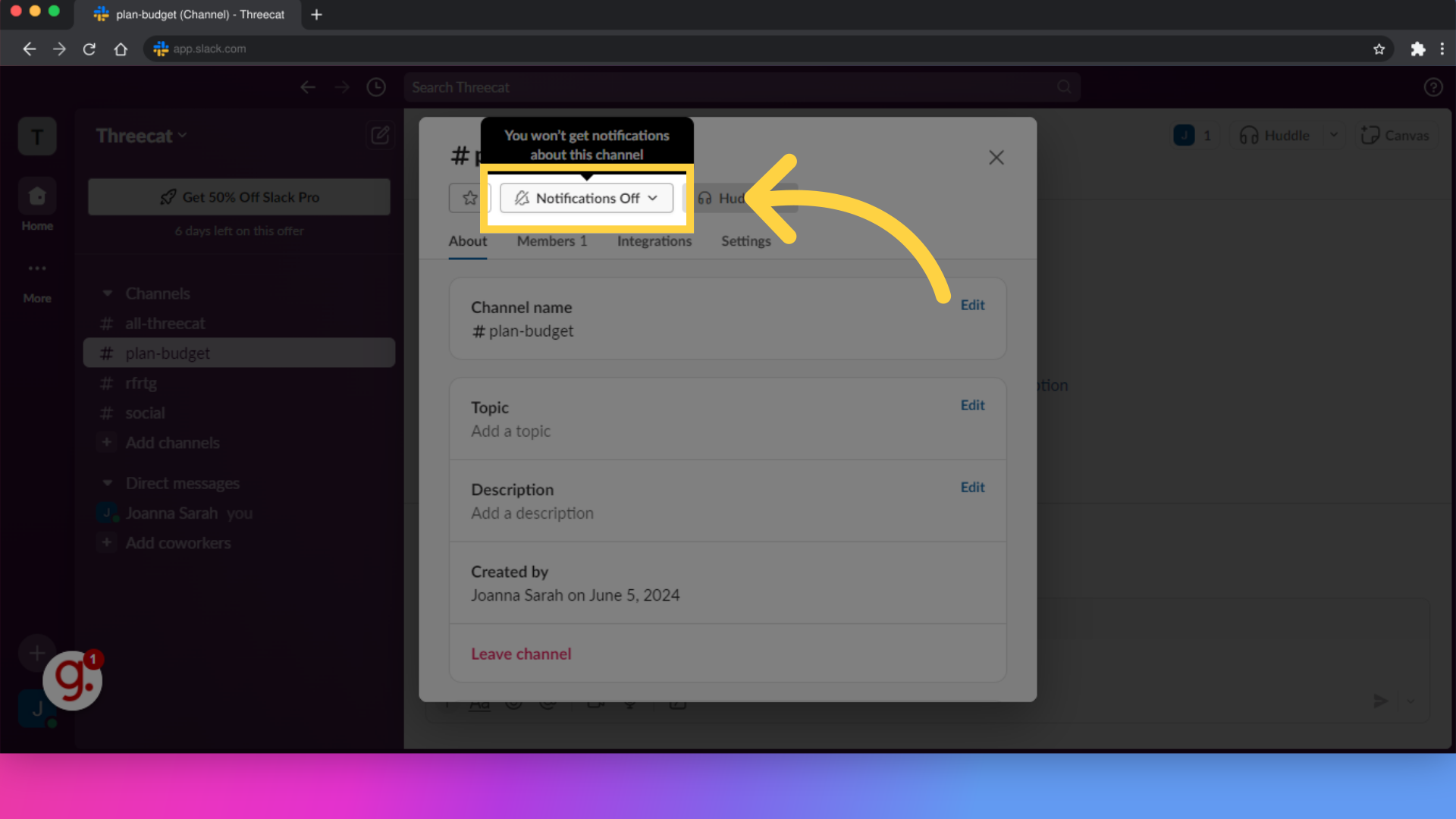The width and height of the screenshot is (1456, 819).
Task: Open the Threecat workspace menu
Action: coord(141,136)
